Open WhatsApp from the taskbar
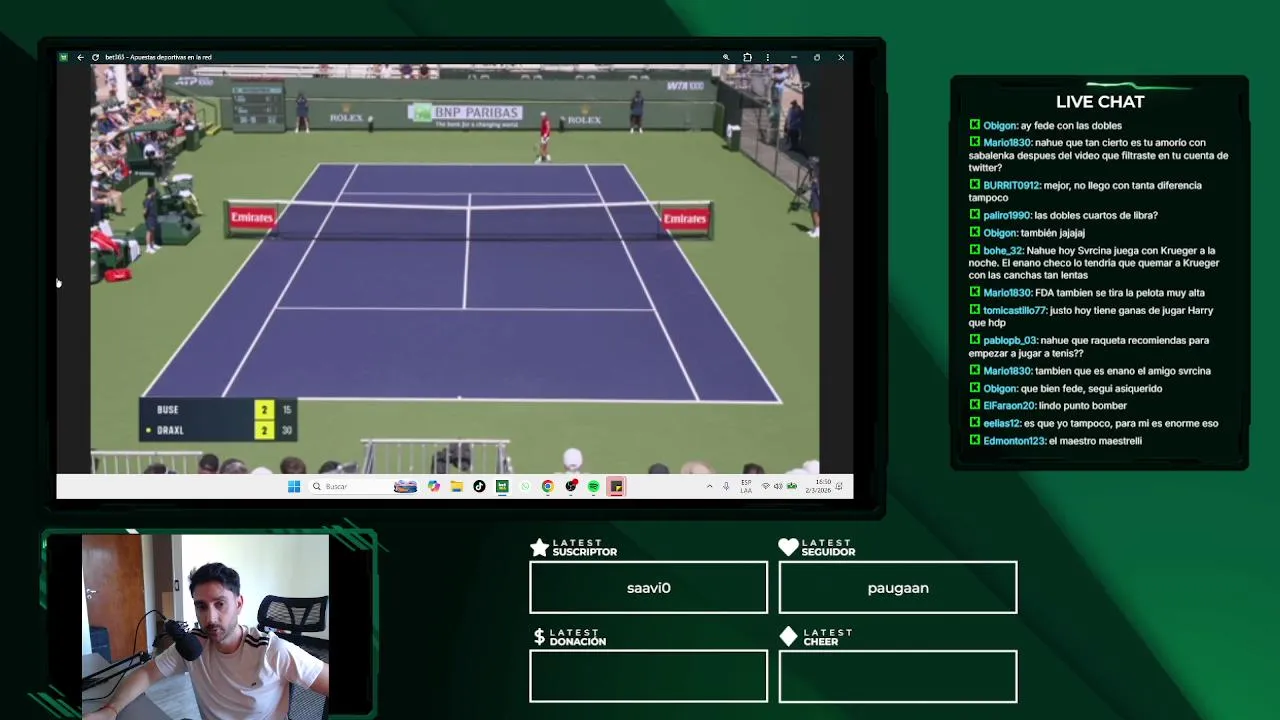 (x=525, y=486)
